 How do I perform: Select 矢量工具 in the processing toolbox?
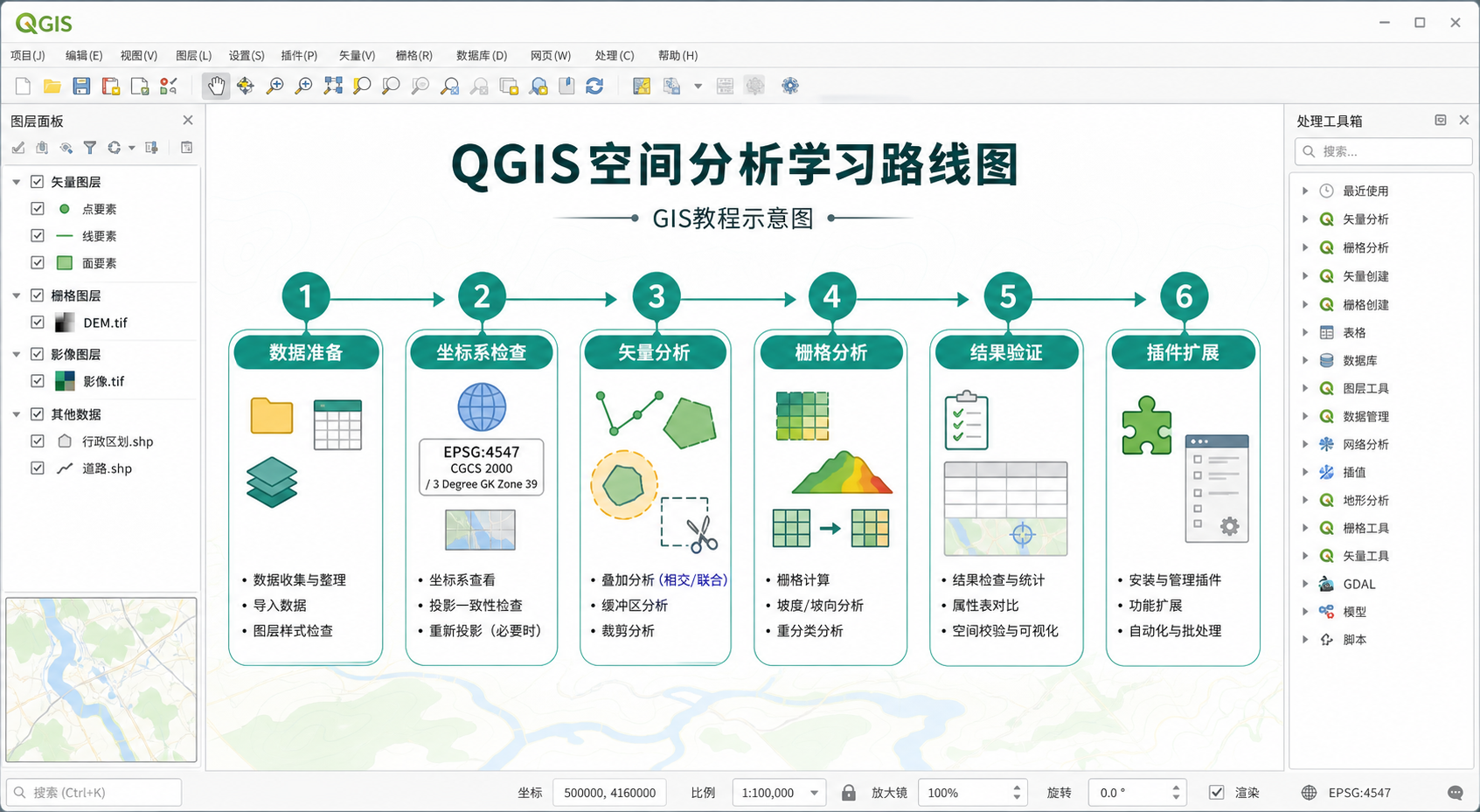(x=1365, y=556)
